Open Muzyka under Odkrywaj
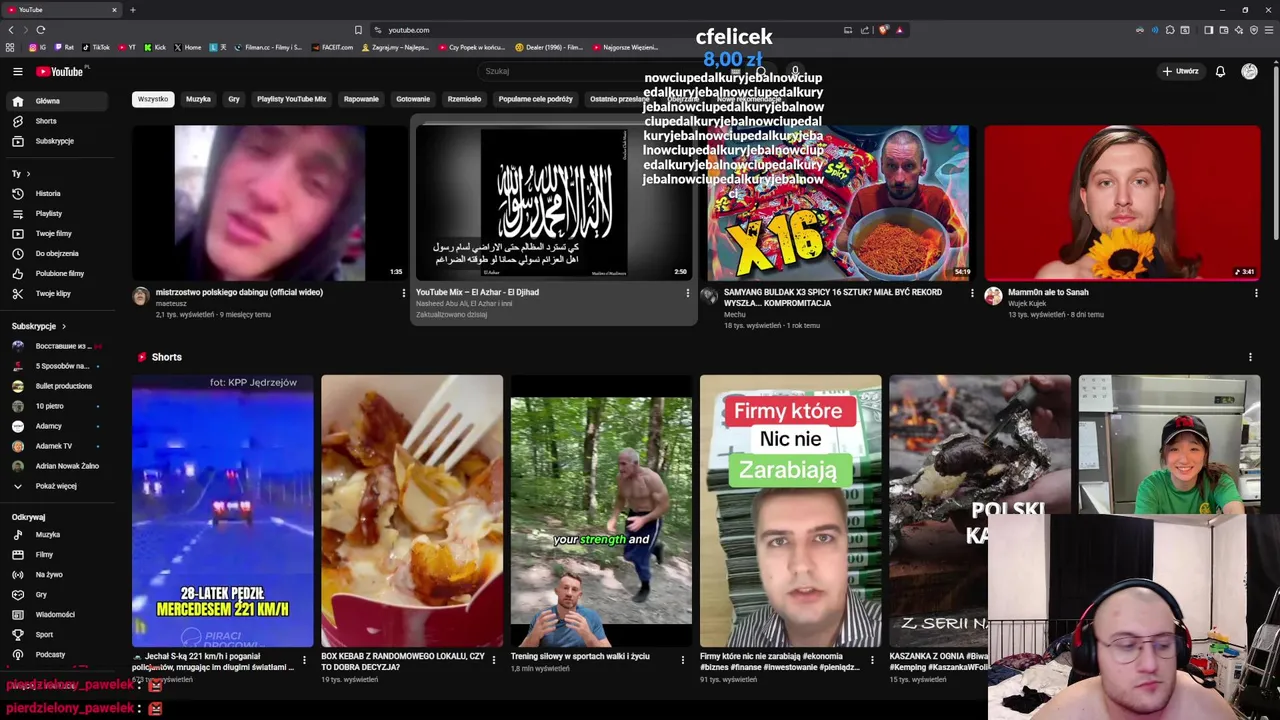The width and height of the screenshot is (1280, 720). [x=55, y=534]
